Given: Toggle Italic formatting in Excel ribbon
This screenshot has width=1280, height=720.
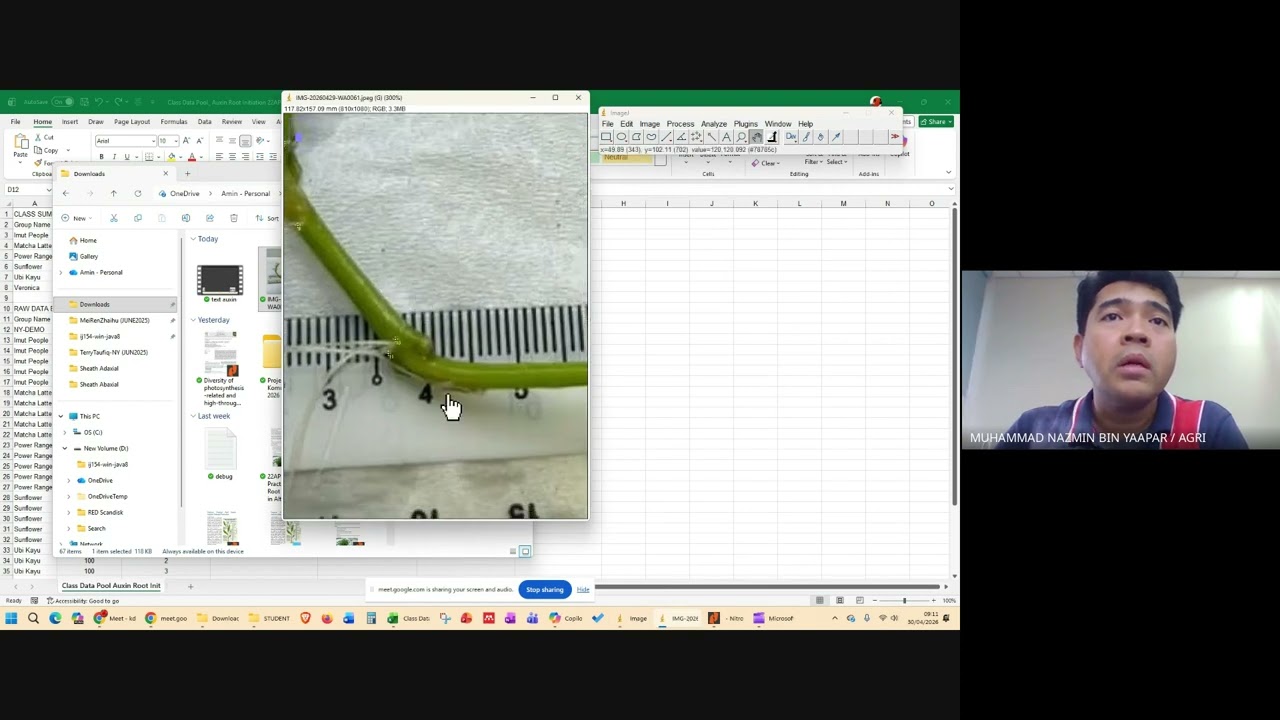Looking at the screenshot, I should pos(114,157).
